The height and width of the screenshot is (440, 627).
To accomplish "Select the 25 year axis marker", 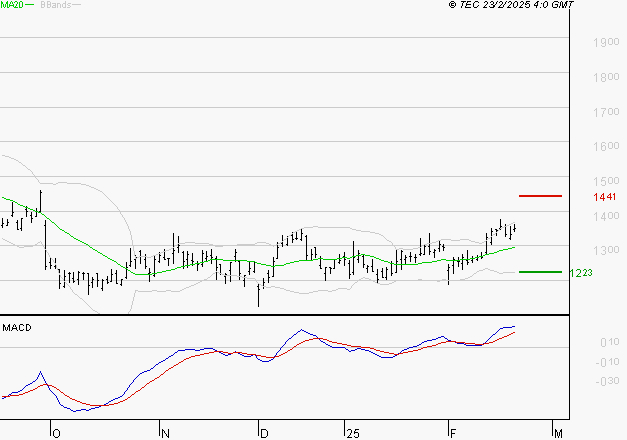I will point(352,433).
